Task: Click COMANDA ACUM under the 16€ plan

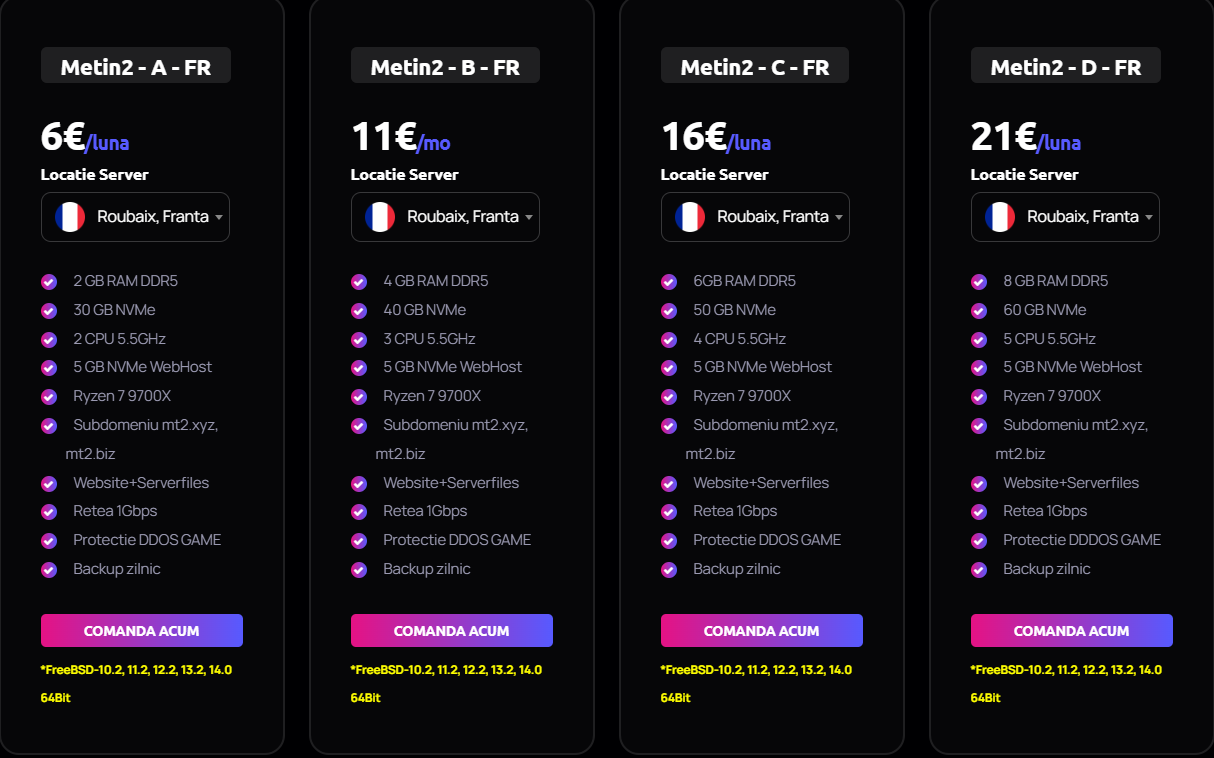Action: 762,631
